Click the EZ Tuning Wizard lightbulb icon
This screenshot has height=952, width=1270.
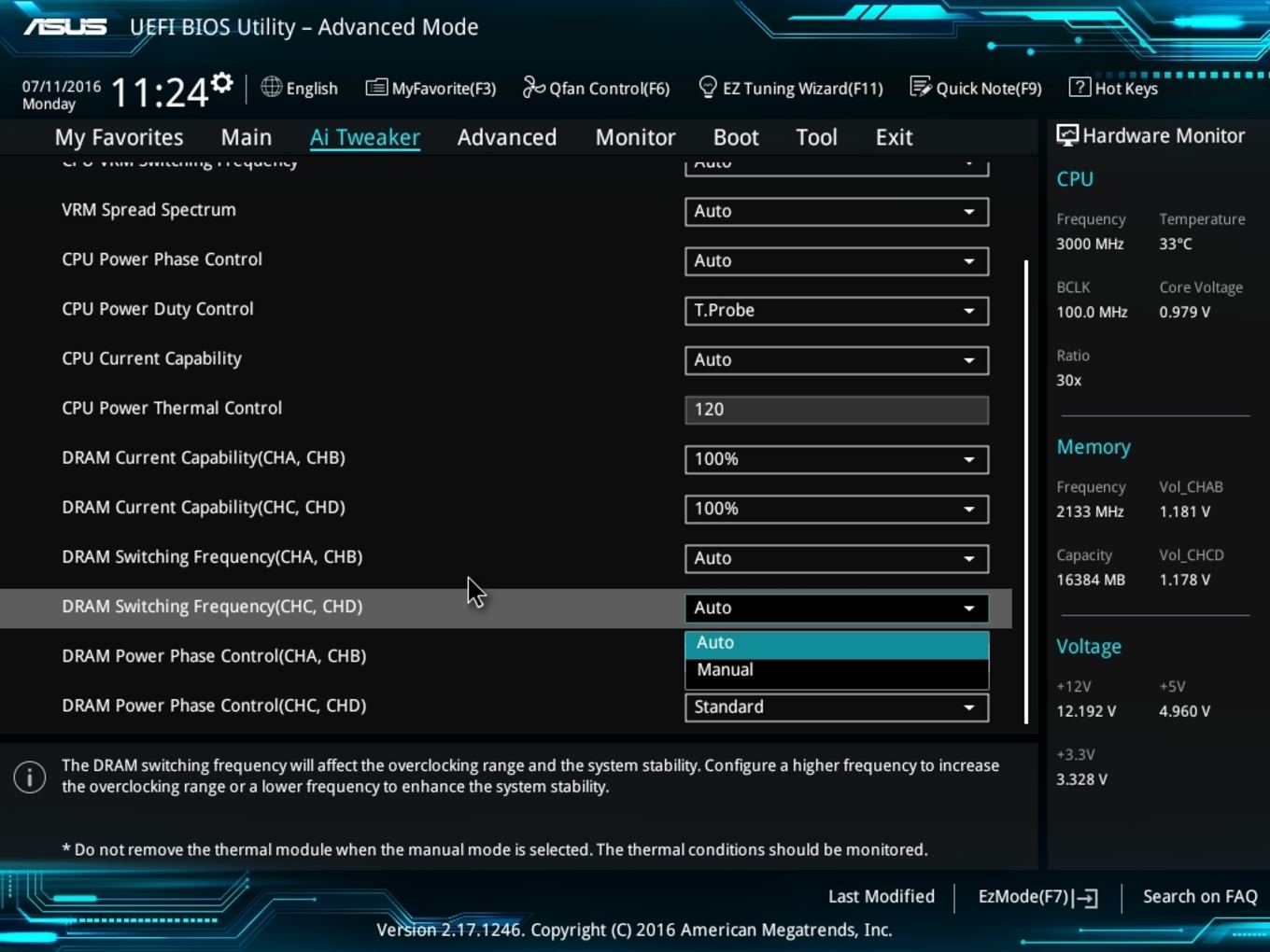pyautogui.click(x=708, y=87)
